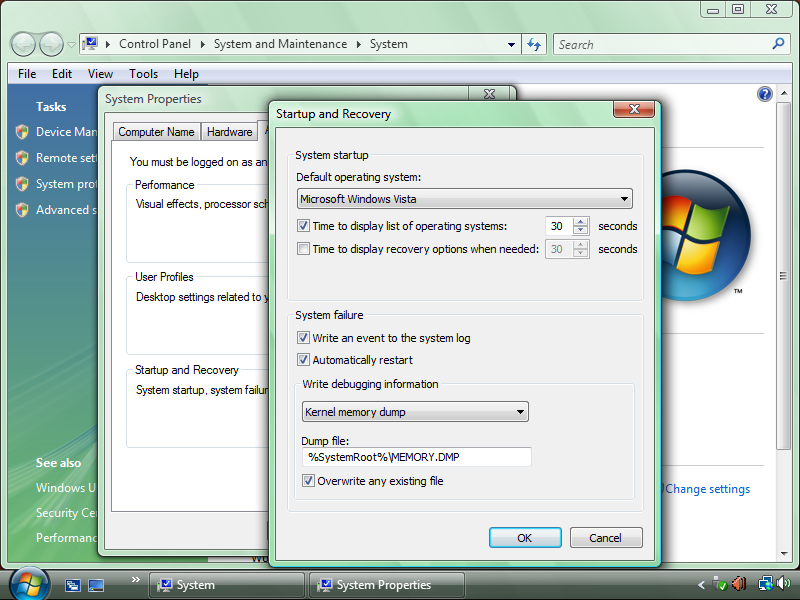Open the File menu
The height and width of the screenshot is (600, 800).
pos(27,74)
